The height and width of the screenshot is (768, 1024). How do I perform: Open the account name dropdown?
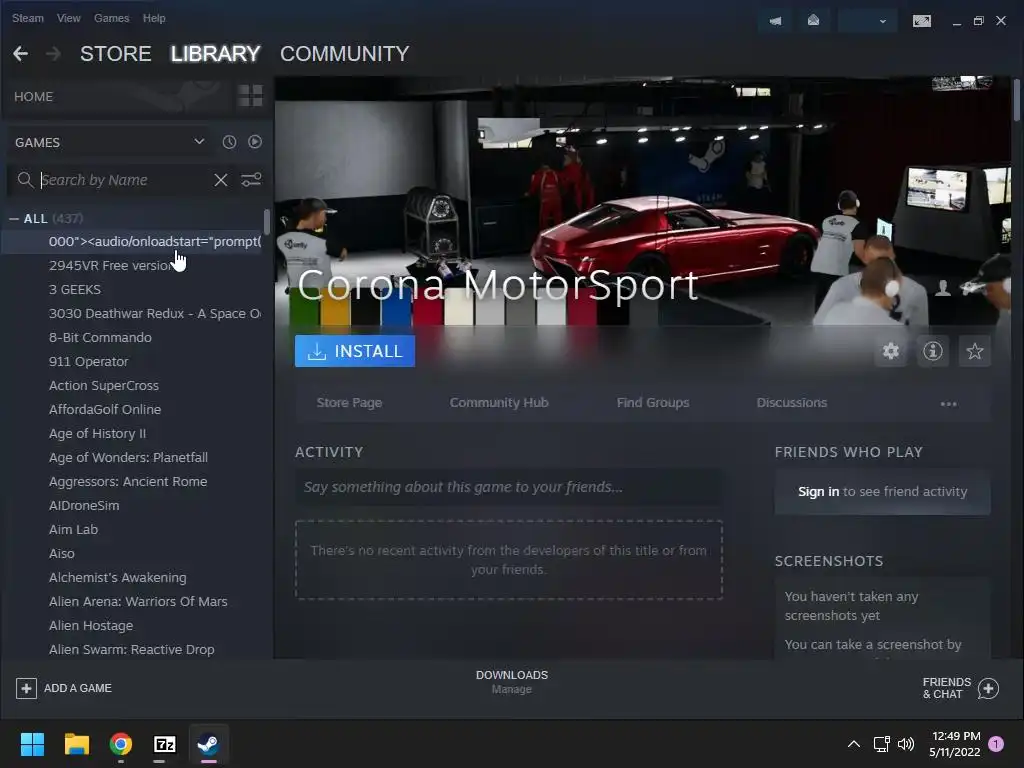[866, 21]
